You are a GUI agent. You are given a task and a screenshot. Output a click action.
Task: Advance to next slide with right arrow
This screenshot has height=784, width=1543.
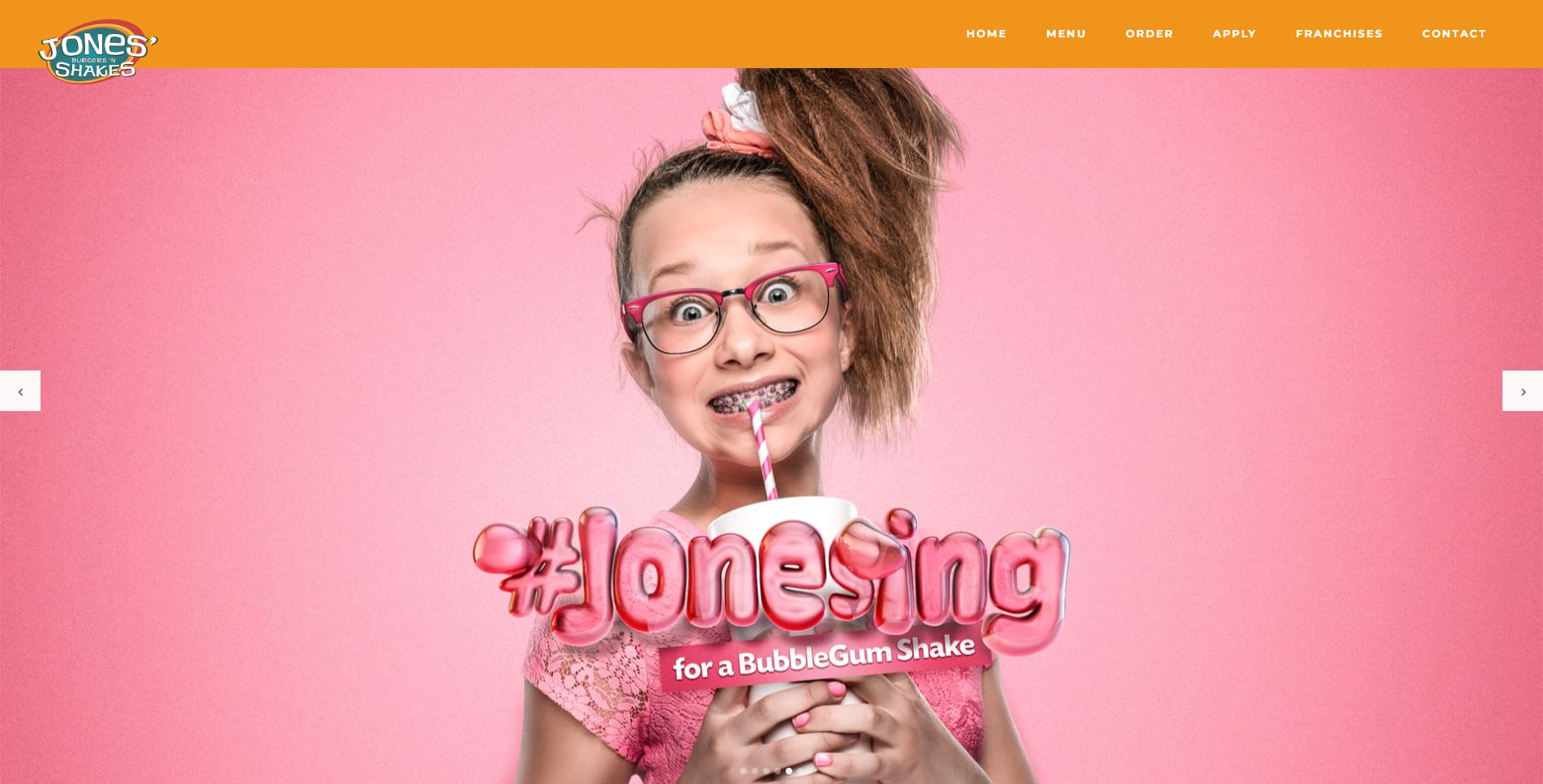1523,391
